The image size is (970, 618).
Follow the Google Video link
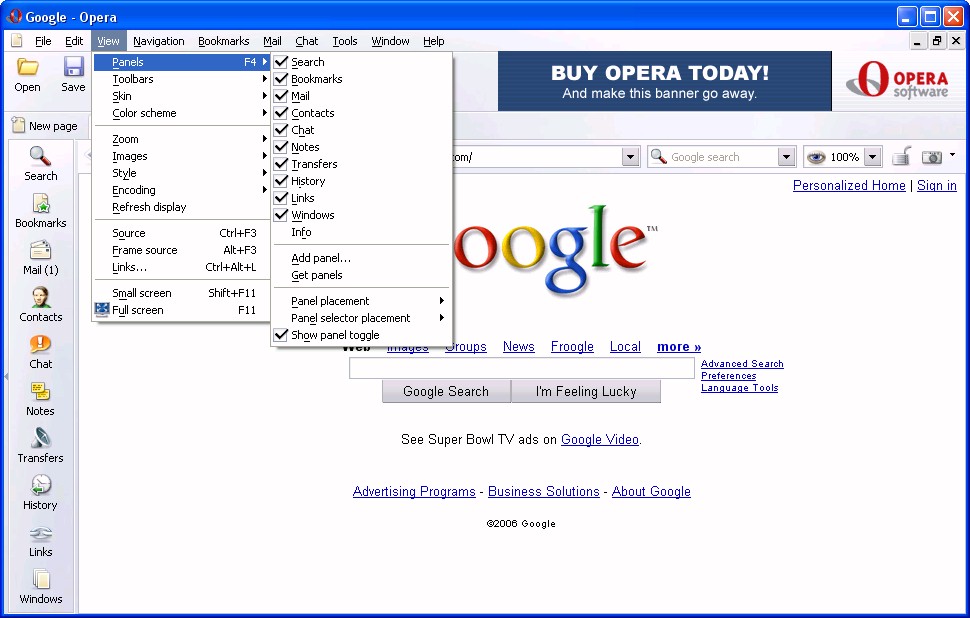(599, 439)
